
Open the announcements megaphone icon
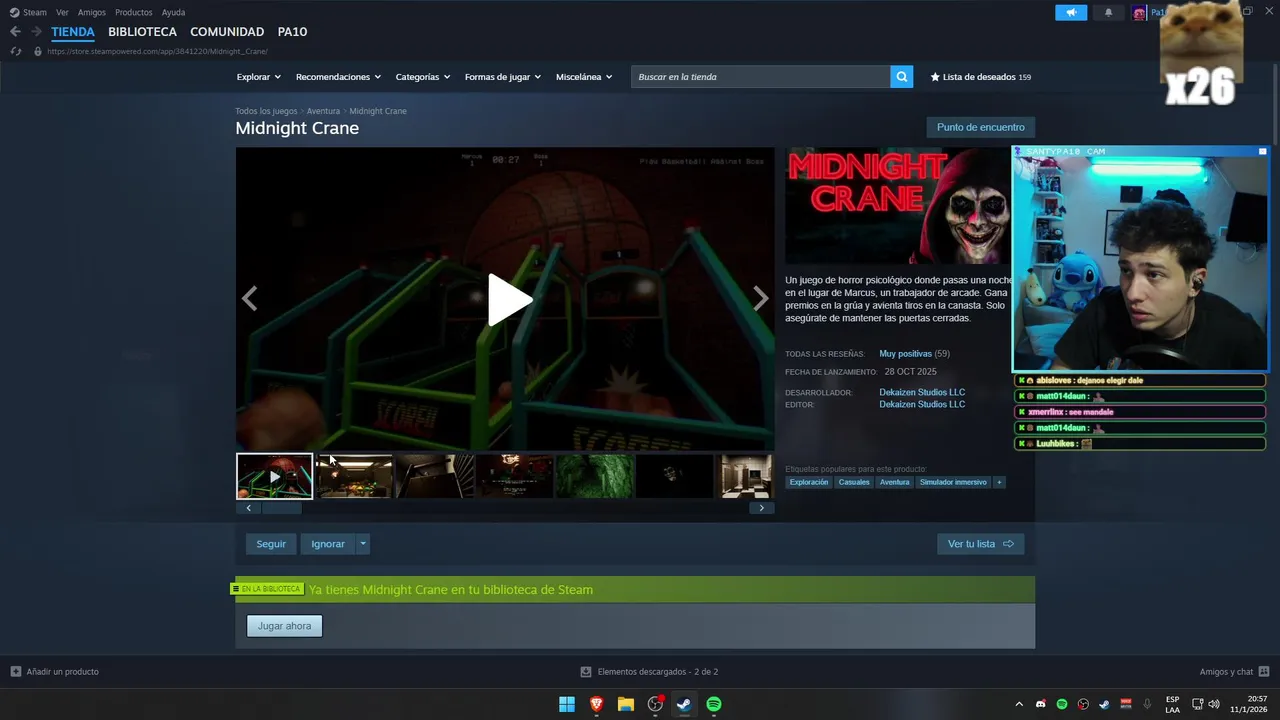[1071, 13]
